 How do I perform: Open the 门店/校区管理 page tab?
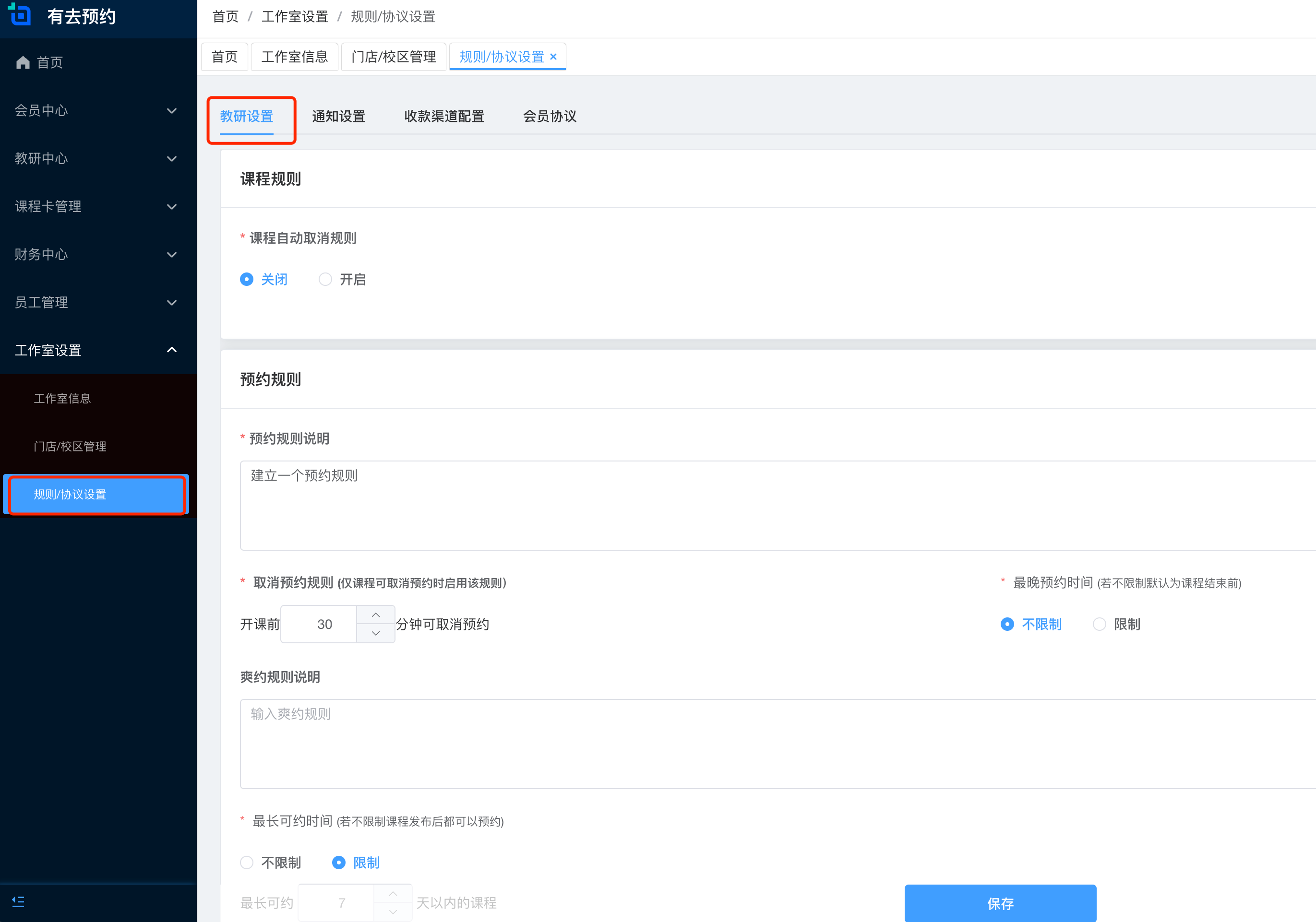pos(394,57)
